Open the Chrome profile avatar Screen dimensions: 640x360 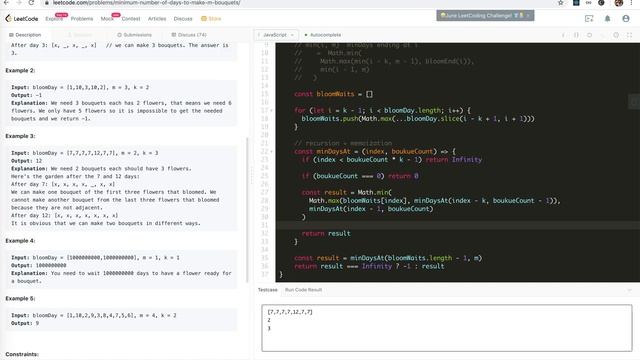click(x=619, y=2)
